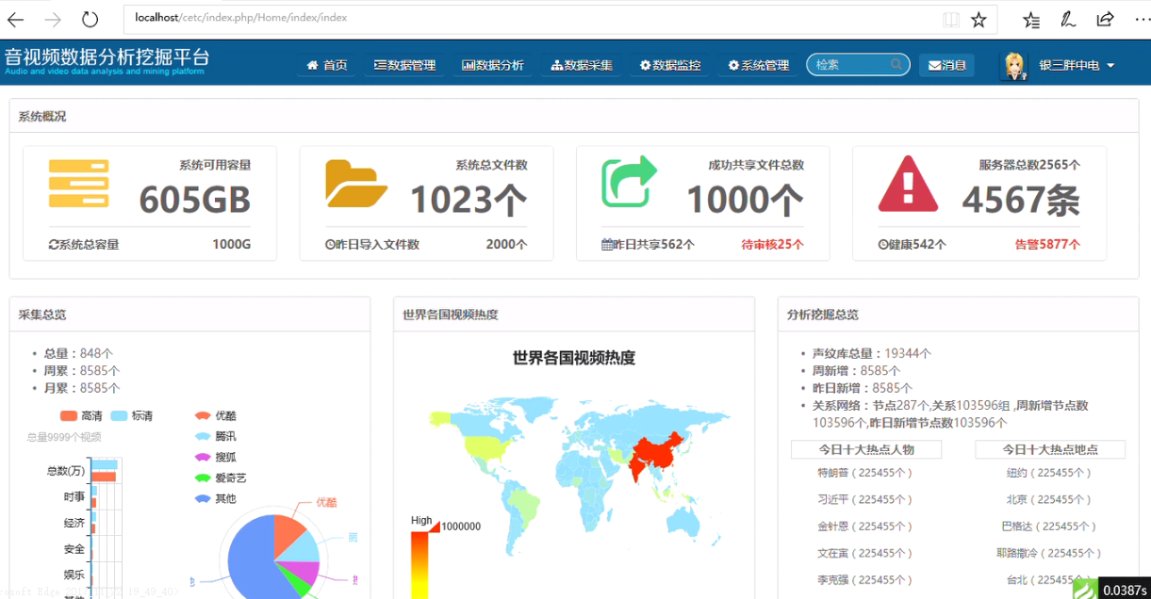Viewport: 1151px width, 599px height.
Task: Click the user avatar picture
Action: tap(1014, 65)
